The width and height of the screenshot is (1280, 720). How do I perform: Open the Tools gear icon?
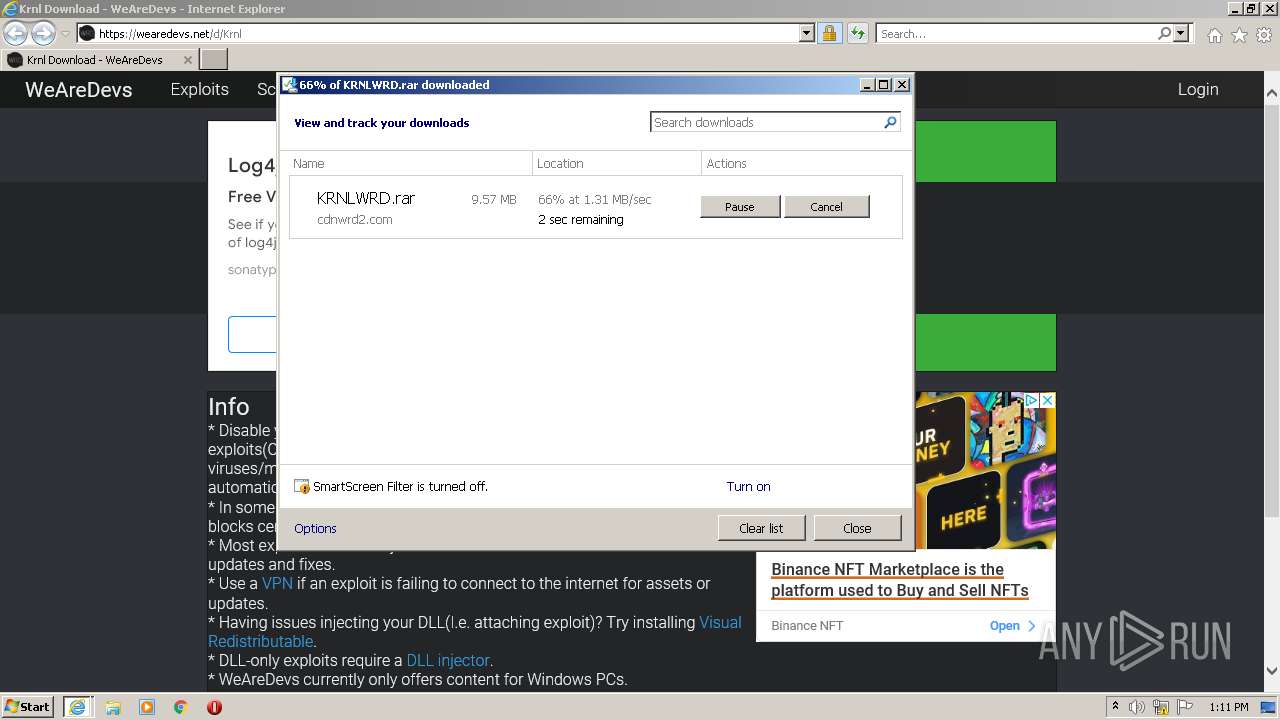1264,35
